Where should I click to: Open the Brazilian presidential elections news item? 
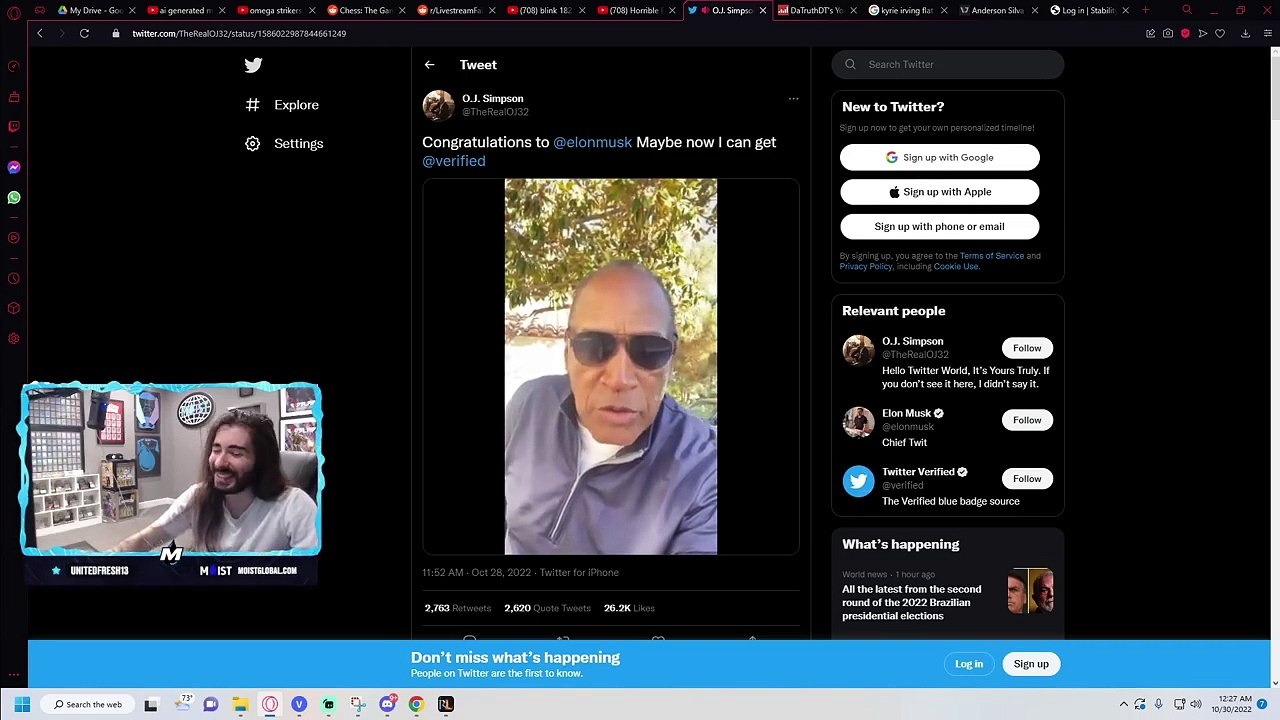click(947, 596)
